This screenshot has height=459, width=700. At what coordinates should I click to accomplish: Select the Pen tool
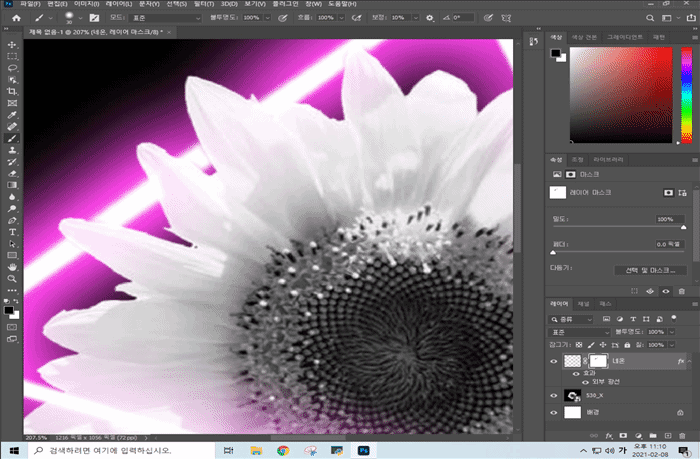coord(12,221)
